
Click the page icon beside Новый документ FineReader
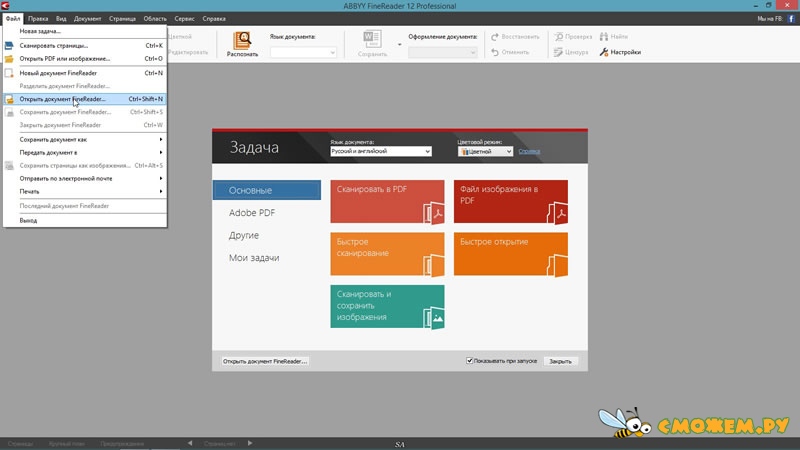tap(9, 73)
